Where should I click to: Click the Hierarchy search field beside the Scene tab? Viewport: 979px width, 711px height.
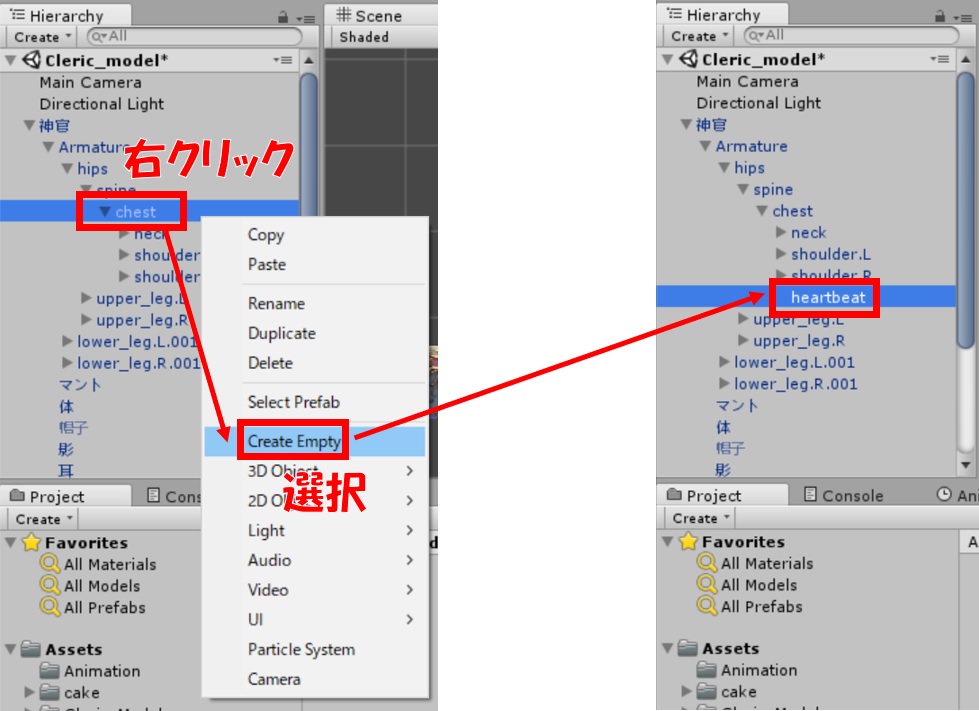pos(190,37)
